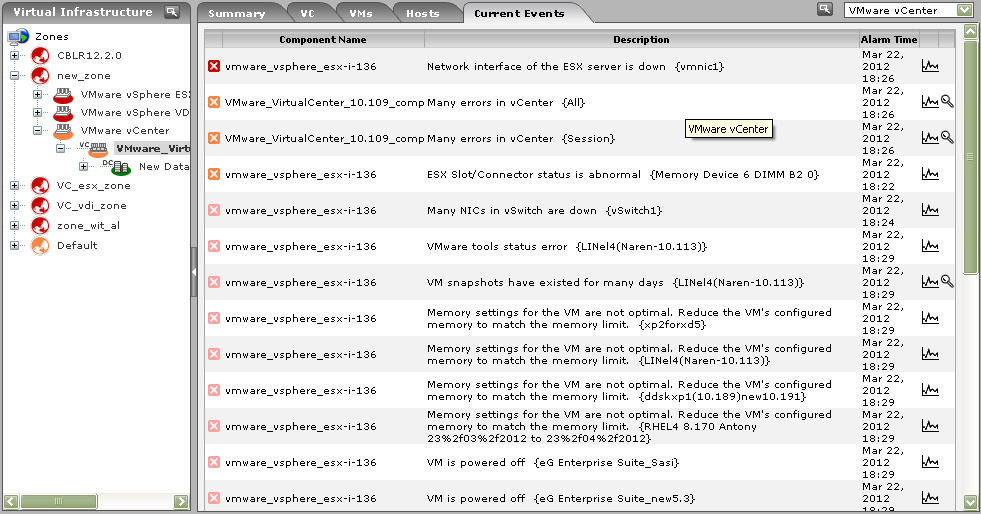Expand the VMware vSphere VD node
This screenshot has width=981, height=514.
tap(38, 113)
